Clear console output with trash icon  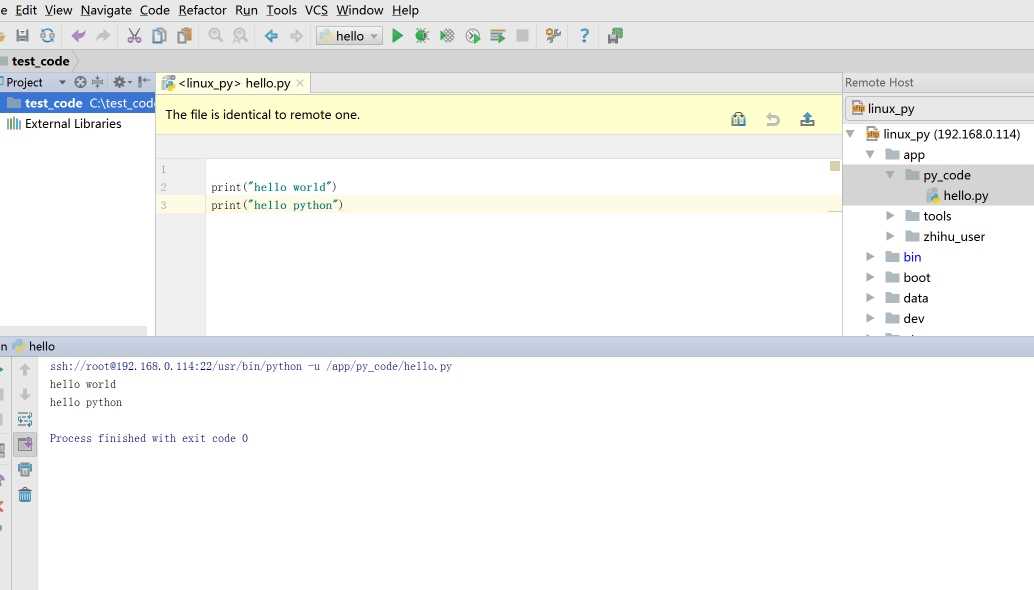(x=24, y=494)
